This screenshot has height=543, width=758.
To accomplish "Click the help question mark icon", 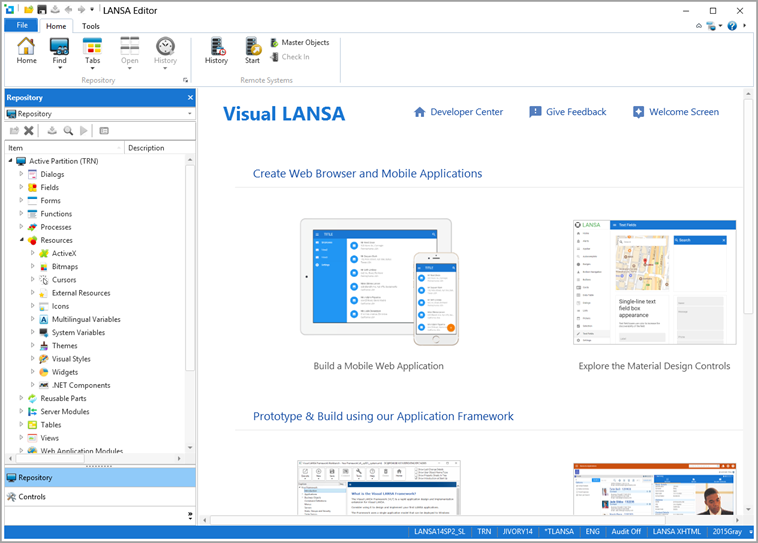I will coord(732,26).
